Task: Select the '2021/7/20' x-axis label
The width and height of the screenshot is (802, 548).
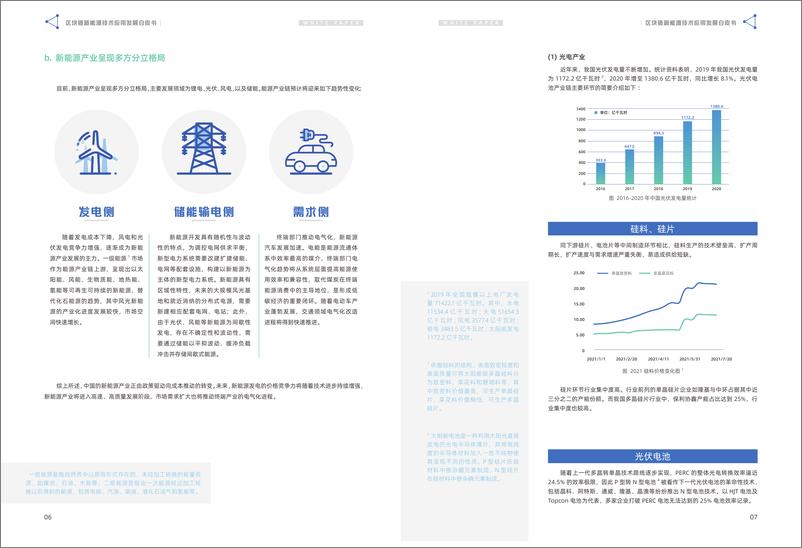Action: [x=721, y=359]
